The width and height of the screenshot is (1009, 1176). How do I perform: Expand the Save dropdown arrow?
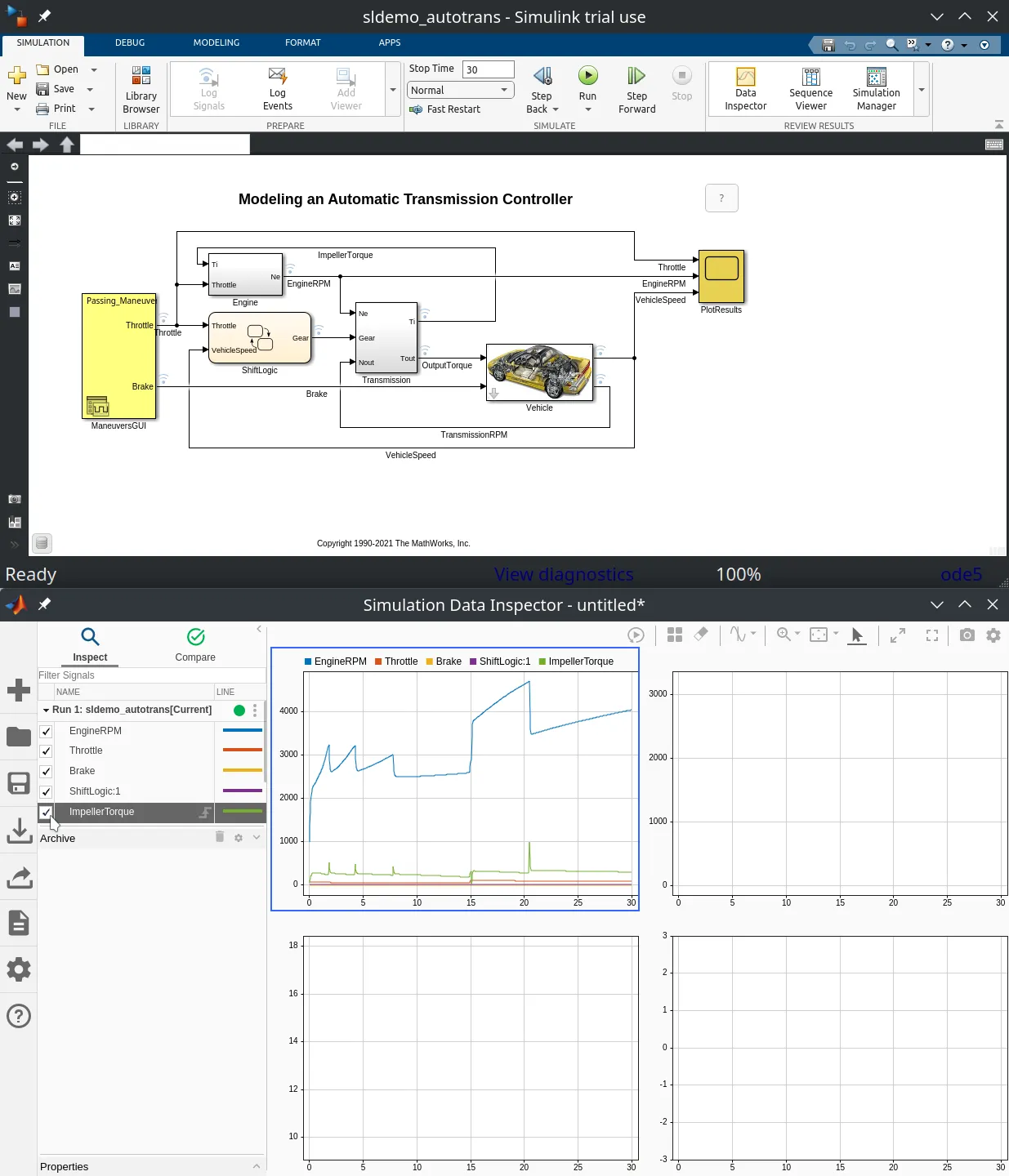click(90, 89)
